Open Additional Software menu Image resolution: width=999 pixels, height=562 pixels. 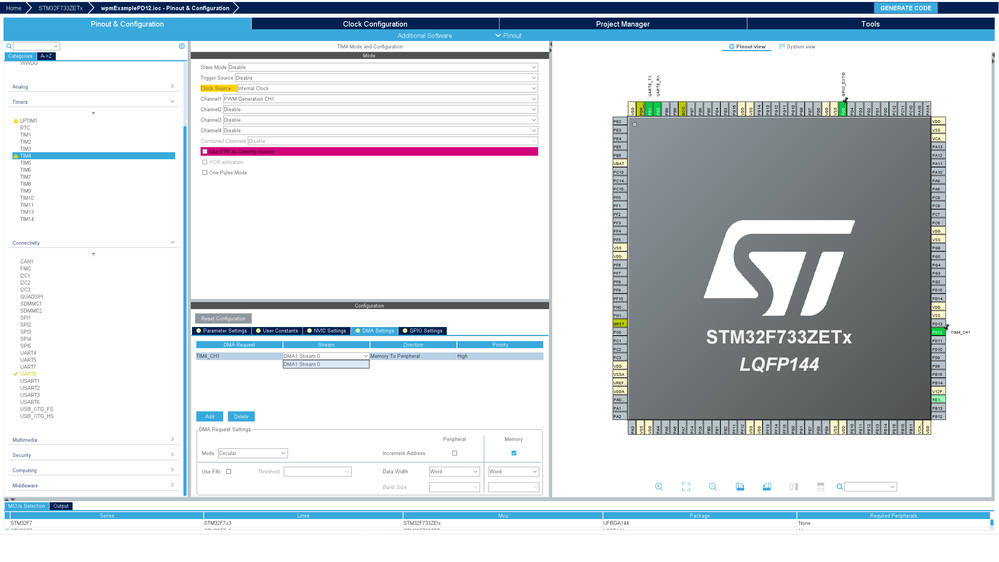click(424, 36)
